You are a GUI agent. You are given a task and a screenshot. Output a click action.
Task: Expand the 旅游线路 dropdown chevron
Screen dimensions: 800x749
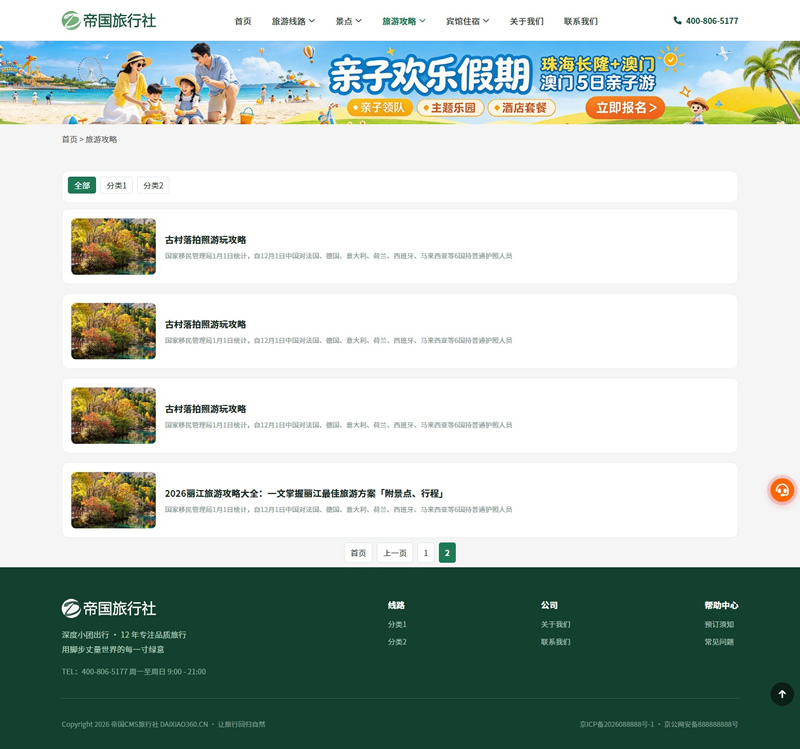(312, 21)
